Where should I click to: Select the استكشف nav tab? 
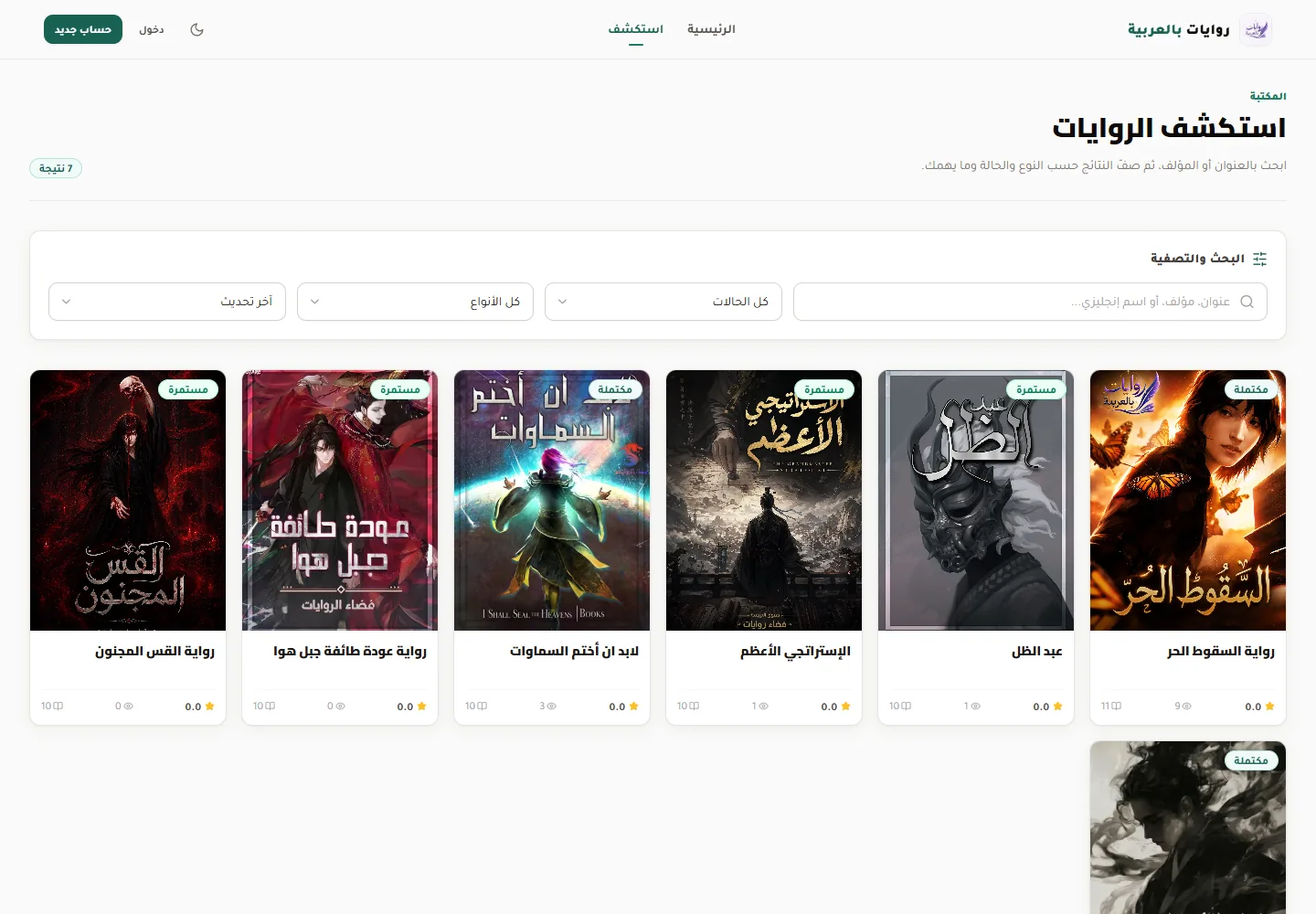coord(636,29)
